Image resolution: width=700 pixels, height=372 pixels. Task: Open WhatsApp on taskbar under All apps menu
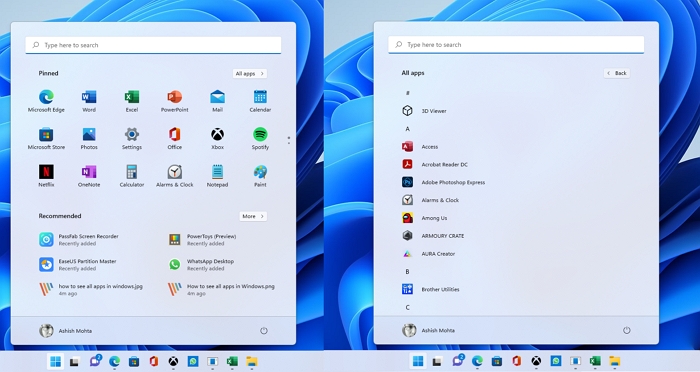click(x=556, y=361)
